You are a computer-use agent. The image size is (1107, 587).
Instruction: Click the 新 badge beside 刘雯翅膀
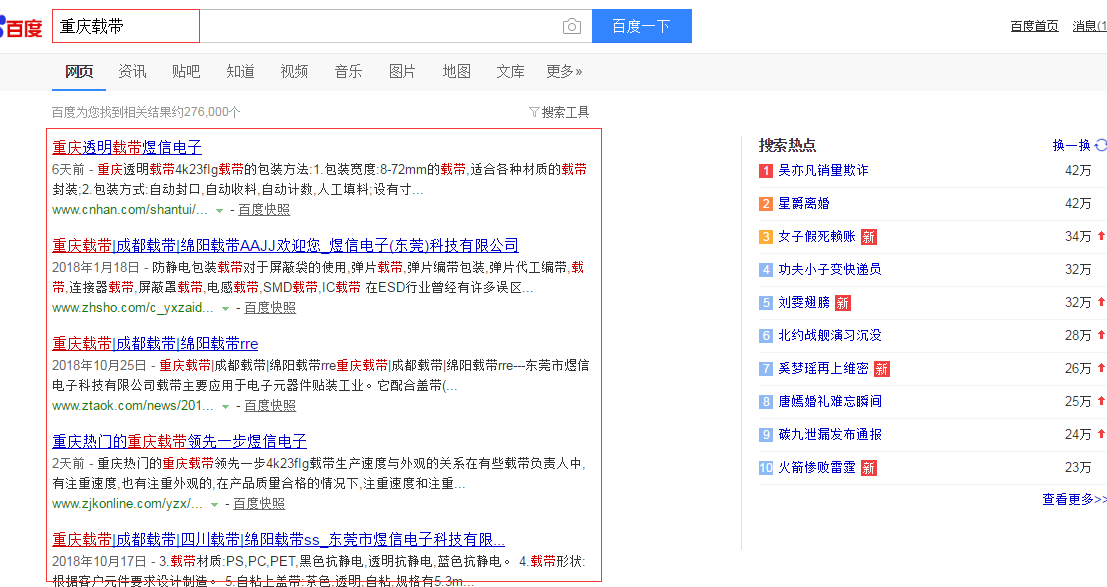843,303
